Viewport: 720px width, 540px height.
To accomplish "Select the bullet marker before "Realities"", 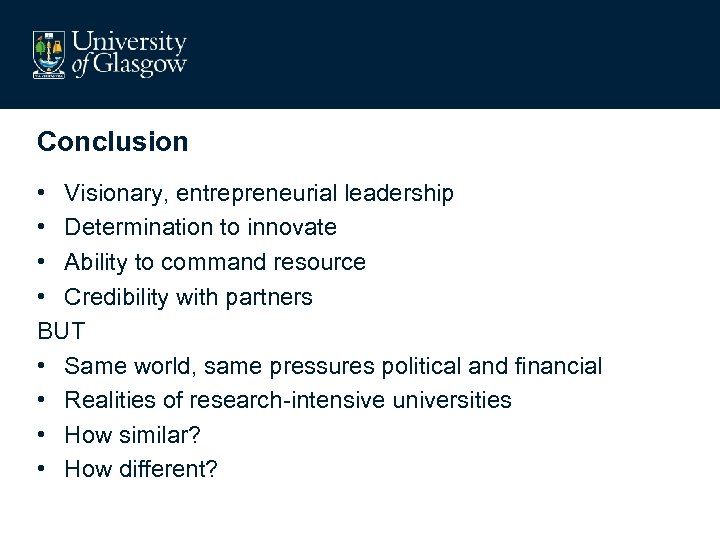I will (x=42, y=400).
